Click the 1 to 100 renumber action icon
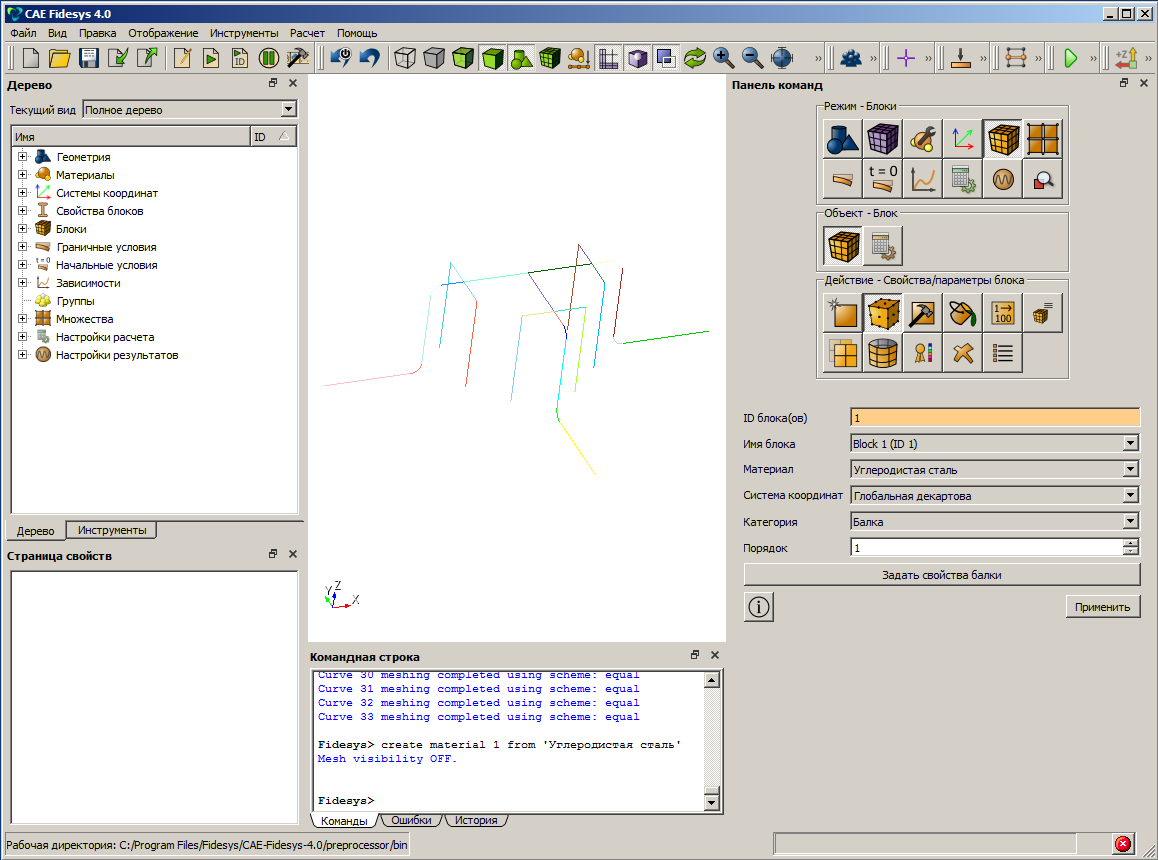The height and width of the screenshot is (860, 1158). [1003, 313]
